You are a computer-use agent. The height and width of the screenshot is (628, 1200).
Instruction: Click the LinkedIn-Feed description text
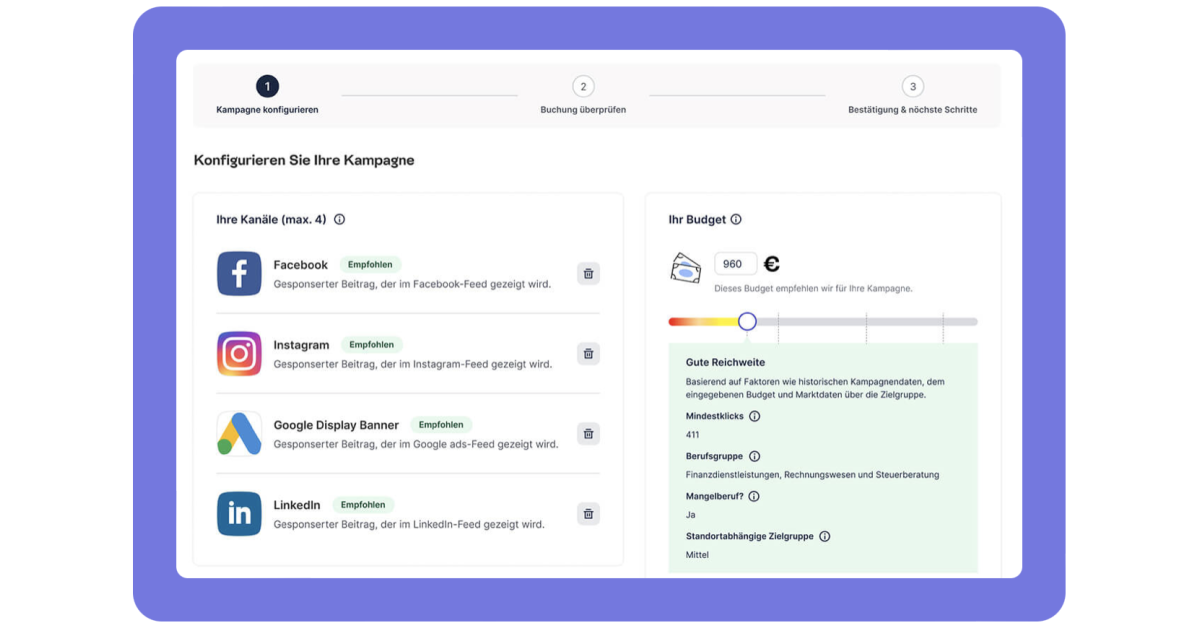tap(409, 524)
